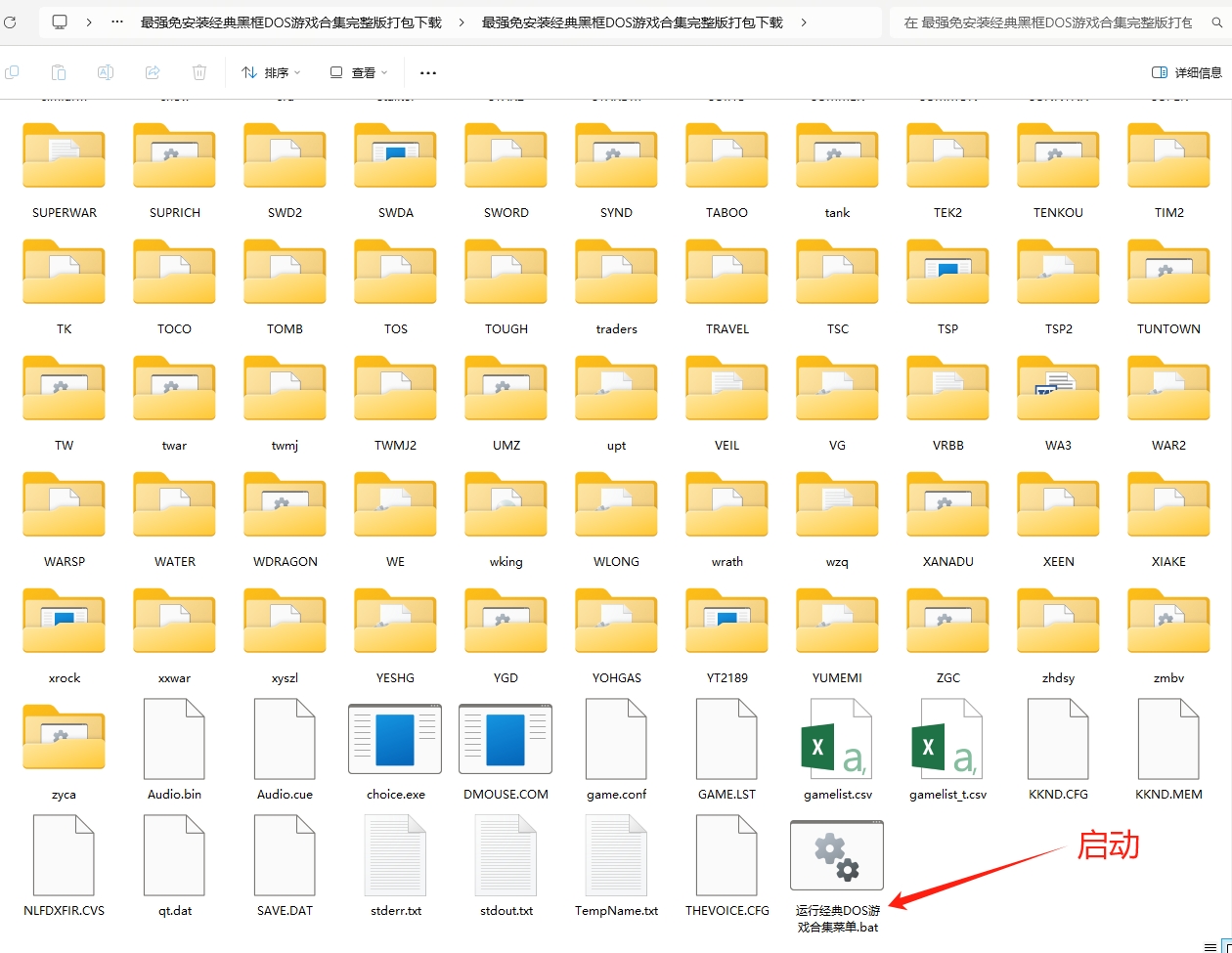Image resolution: width=1232 pixels, height=953 pixels.
Task: Open the 排序 sort dropdown
Action: pyautogui.click(x=271, y=72)
